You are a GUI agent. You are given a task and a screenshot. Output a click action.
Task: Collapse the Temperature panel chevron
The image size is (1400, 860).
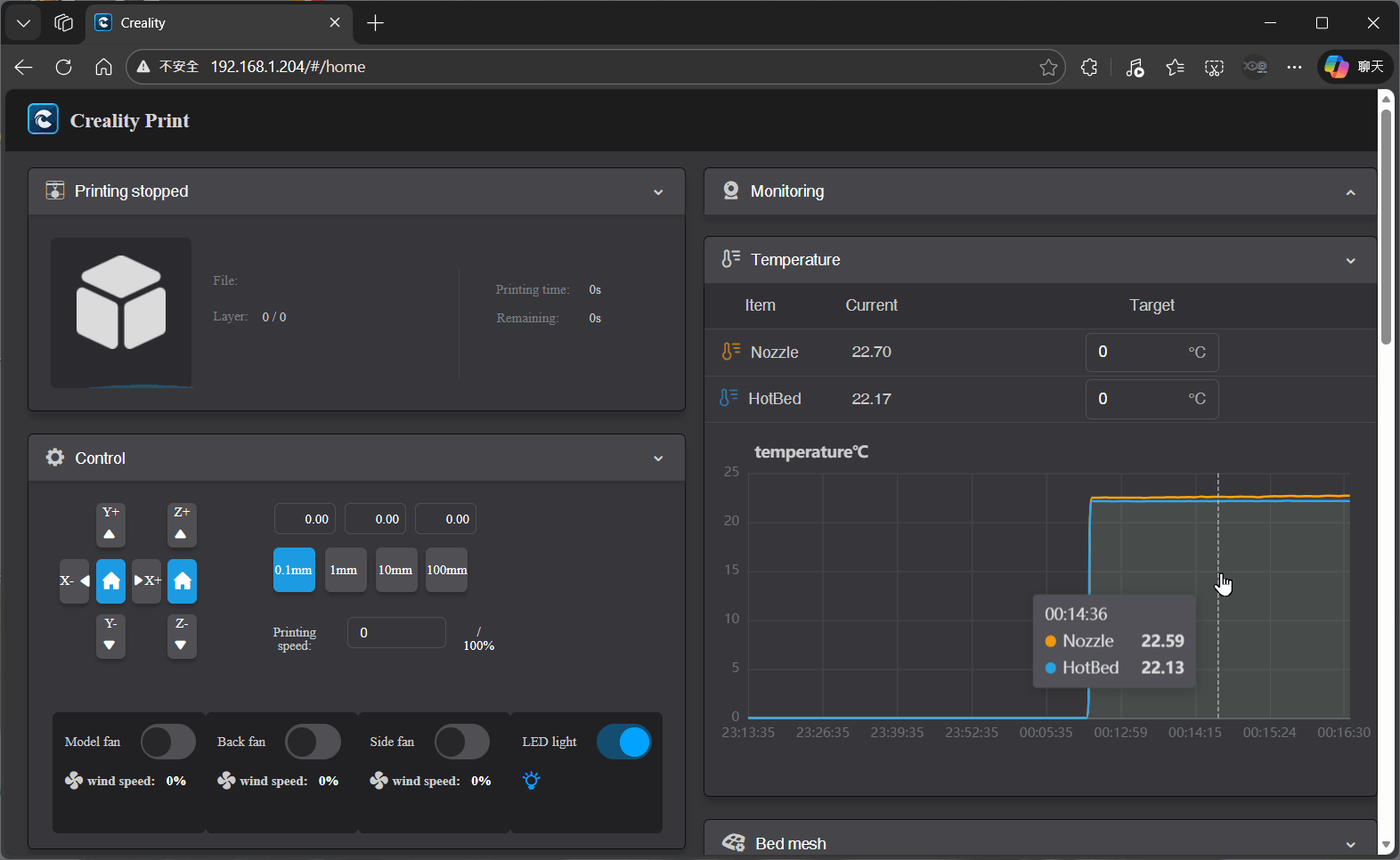click(x=1350, y=261)
